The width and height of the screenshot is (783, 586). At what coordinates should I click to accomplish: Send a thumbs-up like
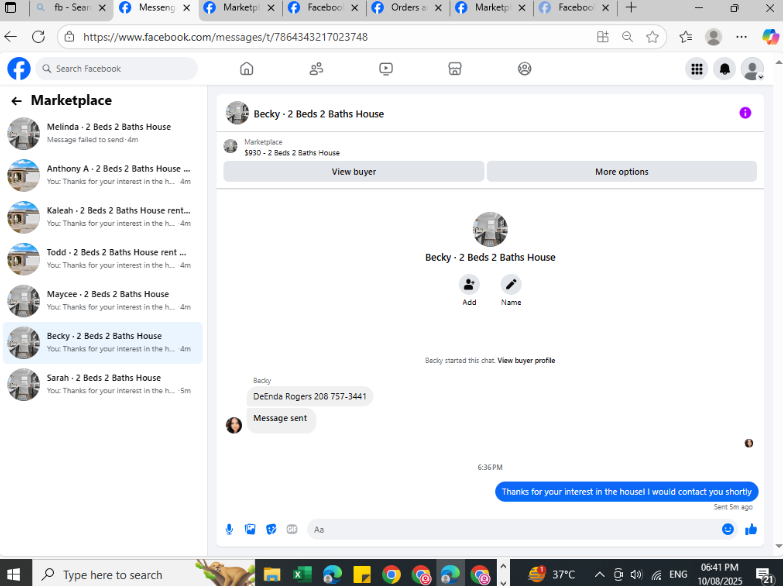point(751,529)
